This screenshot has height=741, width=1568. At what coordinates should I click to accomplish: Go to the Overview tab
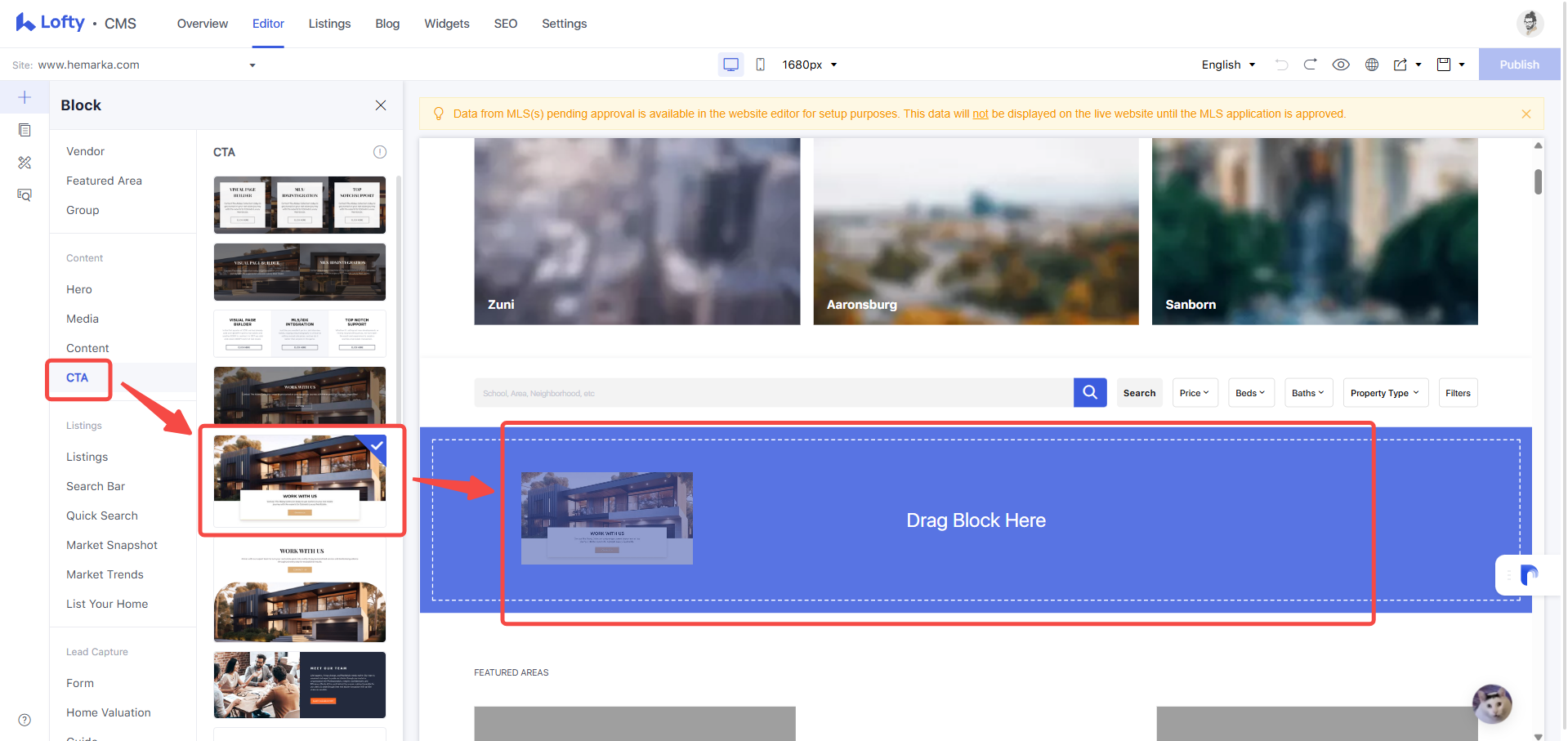point(203,24)
